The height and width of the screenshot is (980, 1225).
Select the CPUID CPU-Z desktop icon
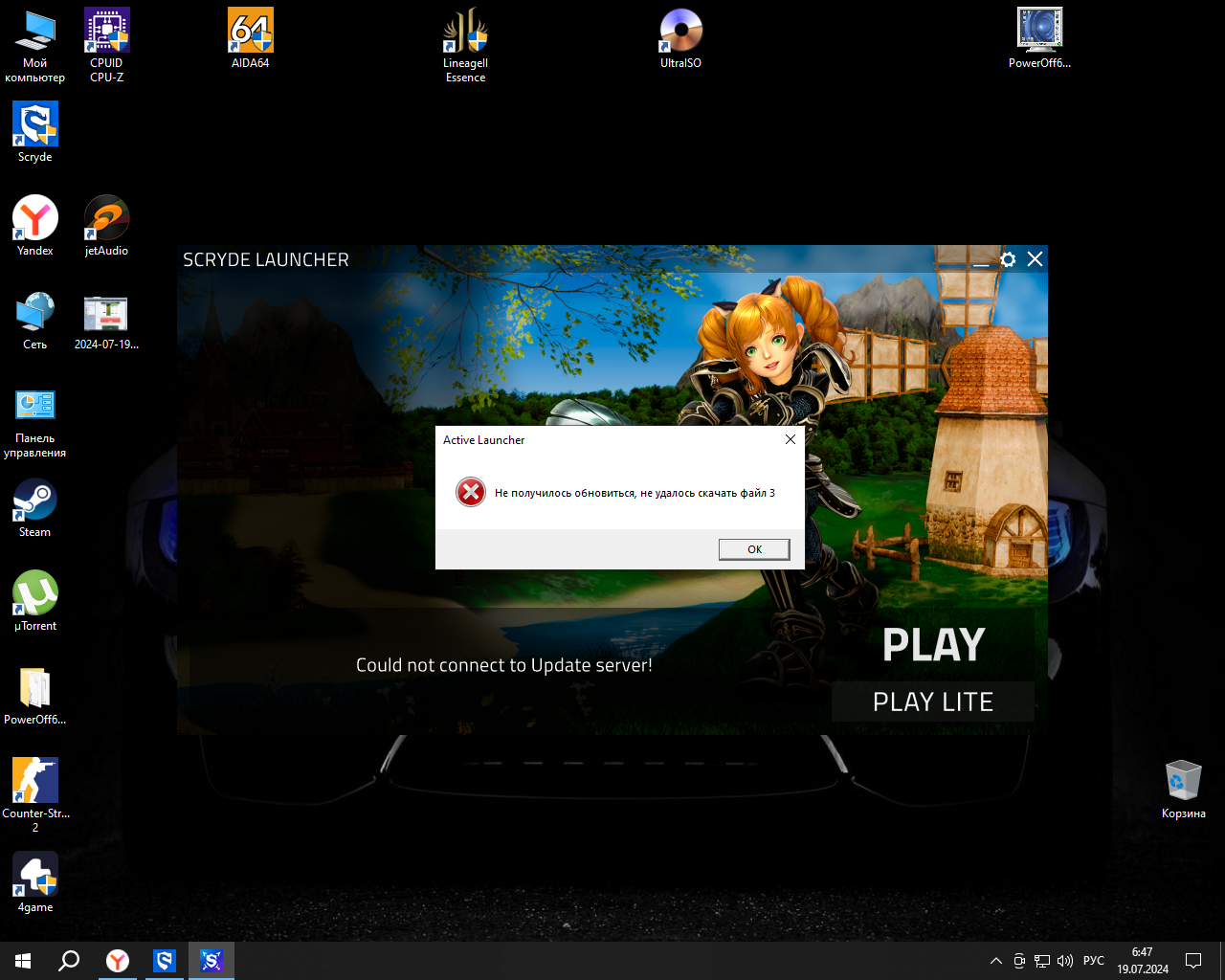coord(106,43)
